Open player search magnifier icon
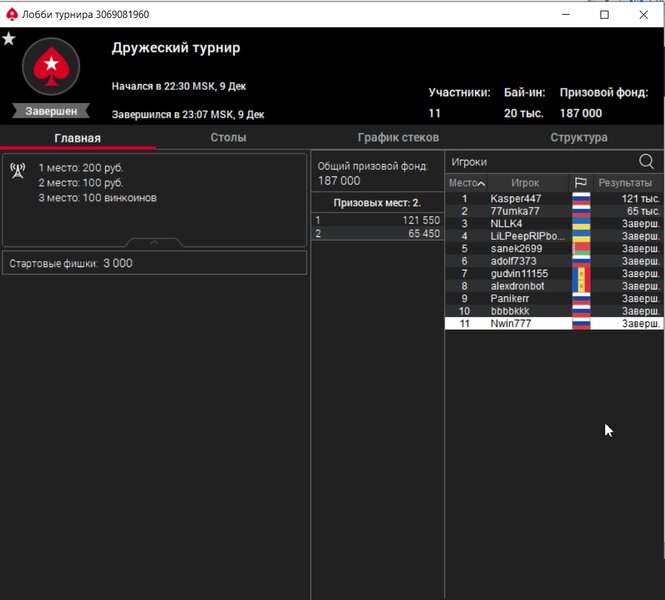This screenshot has width=665, height=600. click(646, 162)
